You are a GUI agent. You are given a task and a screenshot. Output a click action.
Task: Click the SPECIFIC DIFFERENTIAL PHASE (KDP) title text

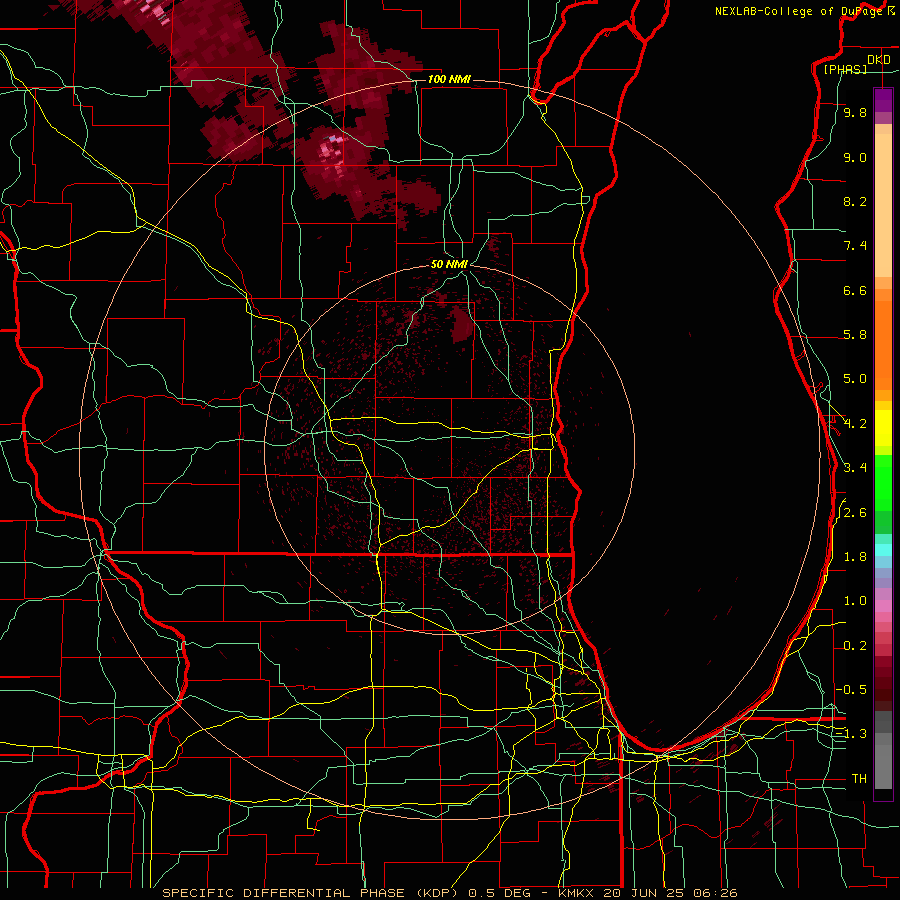(x=308, y=893)
